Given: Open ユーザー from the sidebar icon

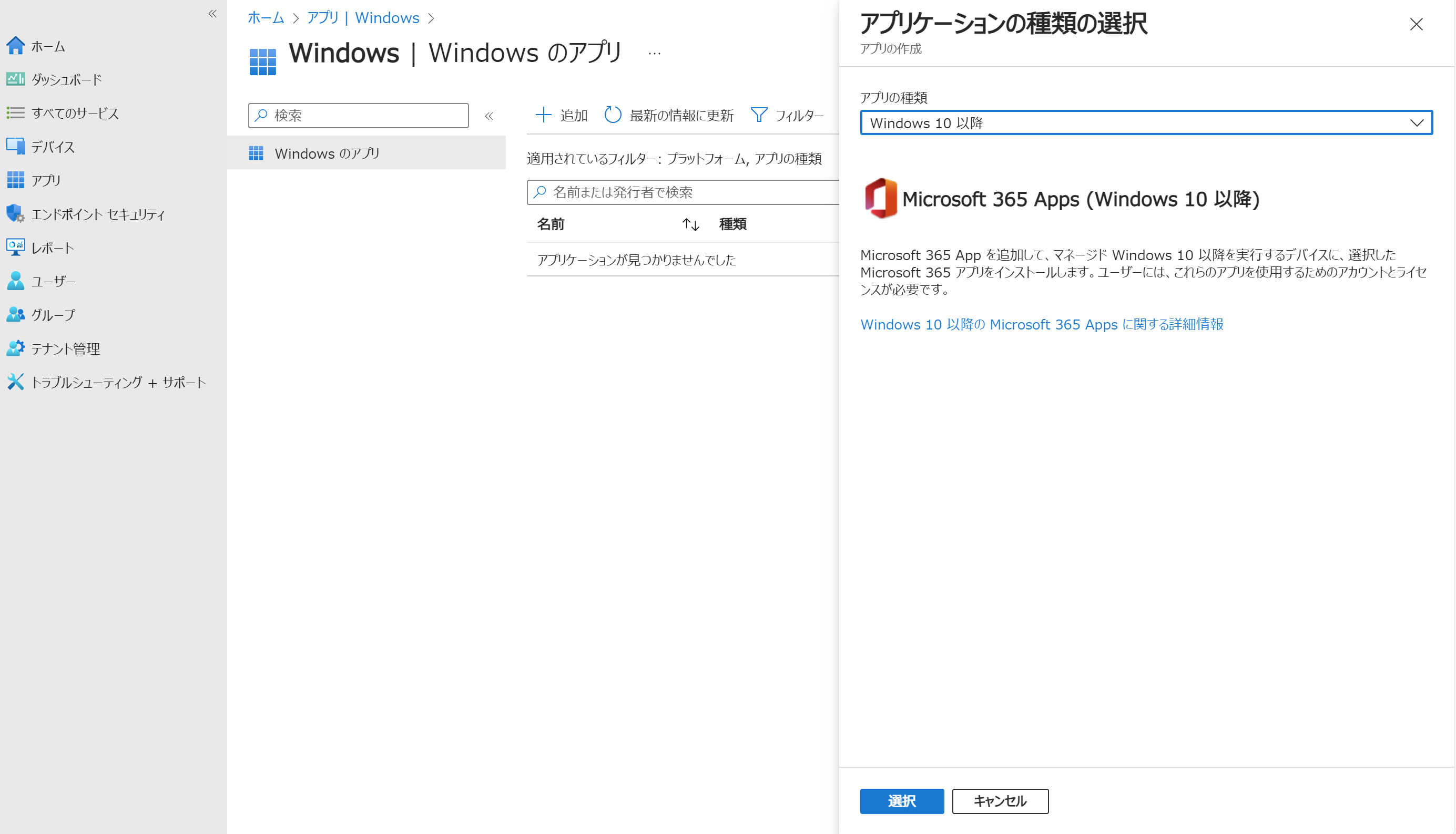Looking at the screenshot, I should [x=15, y=281].
